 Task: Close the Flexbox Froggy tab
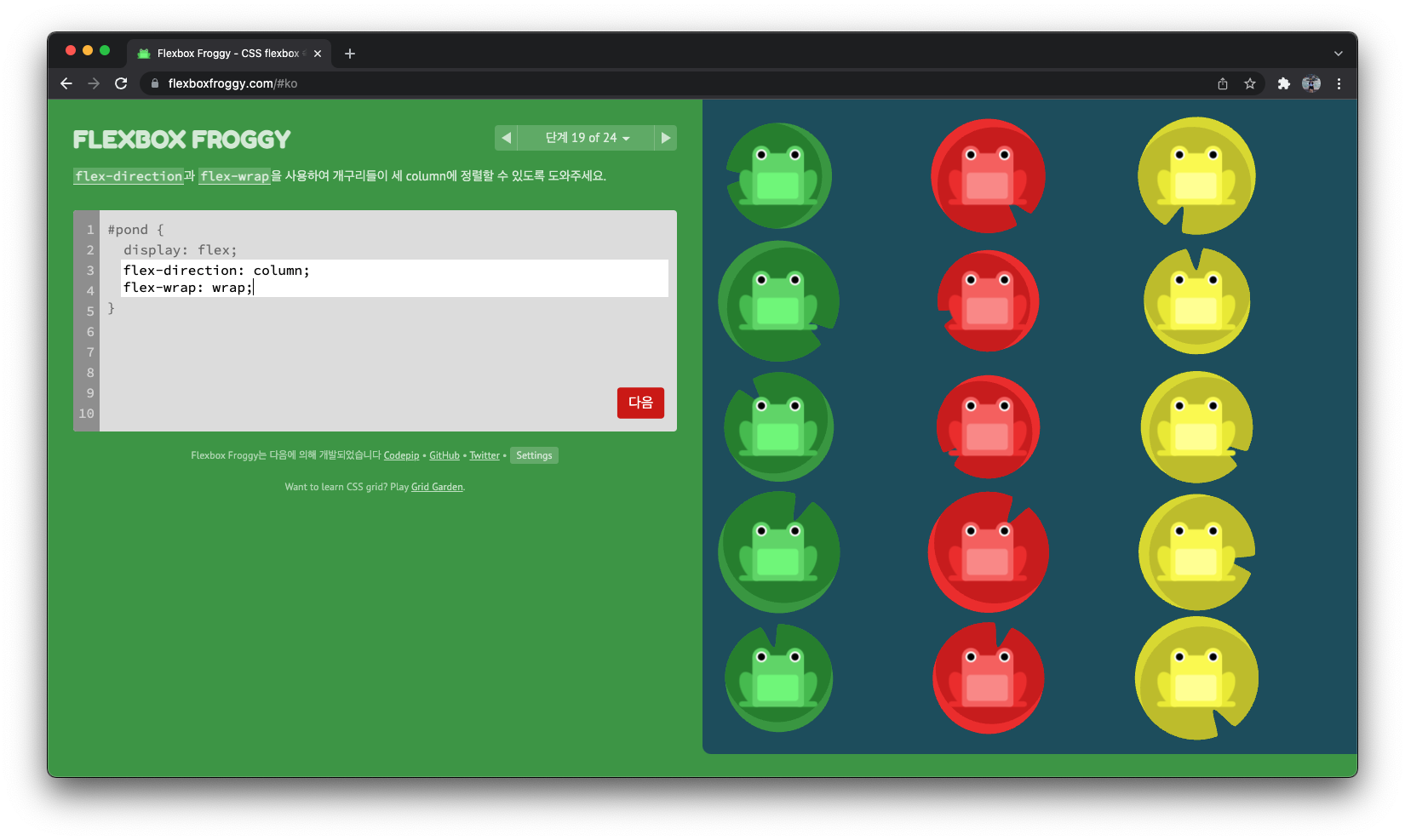click(318, 54)
